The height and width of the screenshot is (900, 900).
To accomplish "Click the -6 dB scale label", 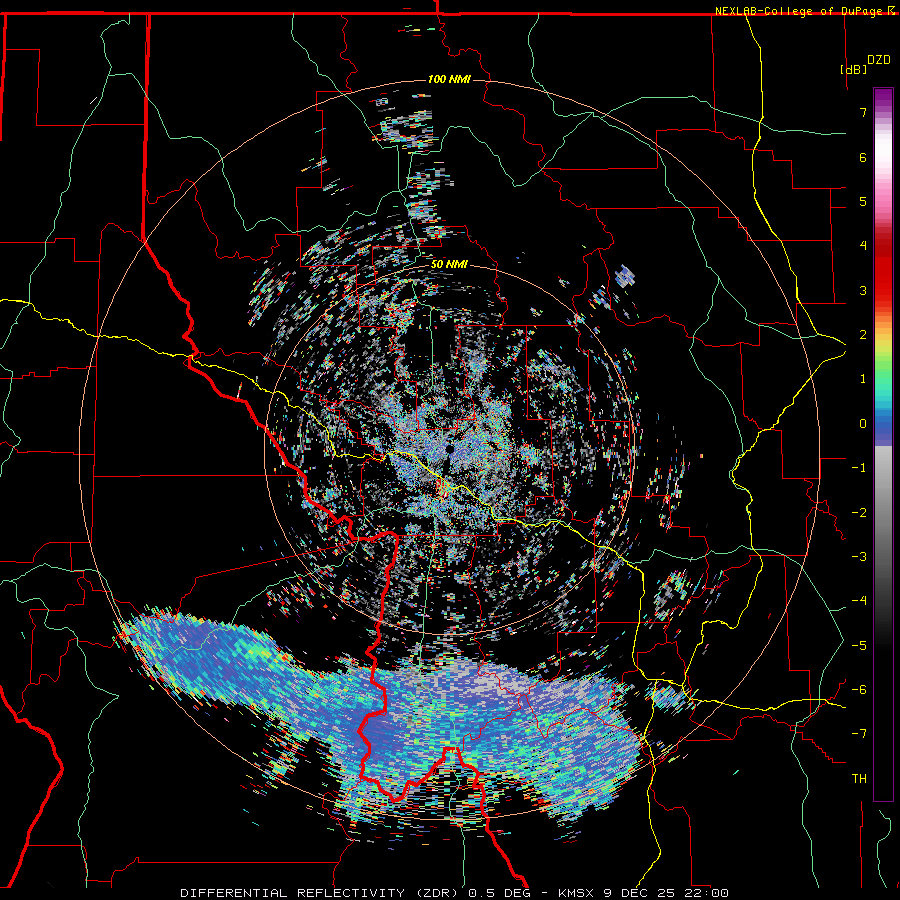I will [x=859, y=690].
